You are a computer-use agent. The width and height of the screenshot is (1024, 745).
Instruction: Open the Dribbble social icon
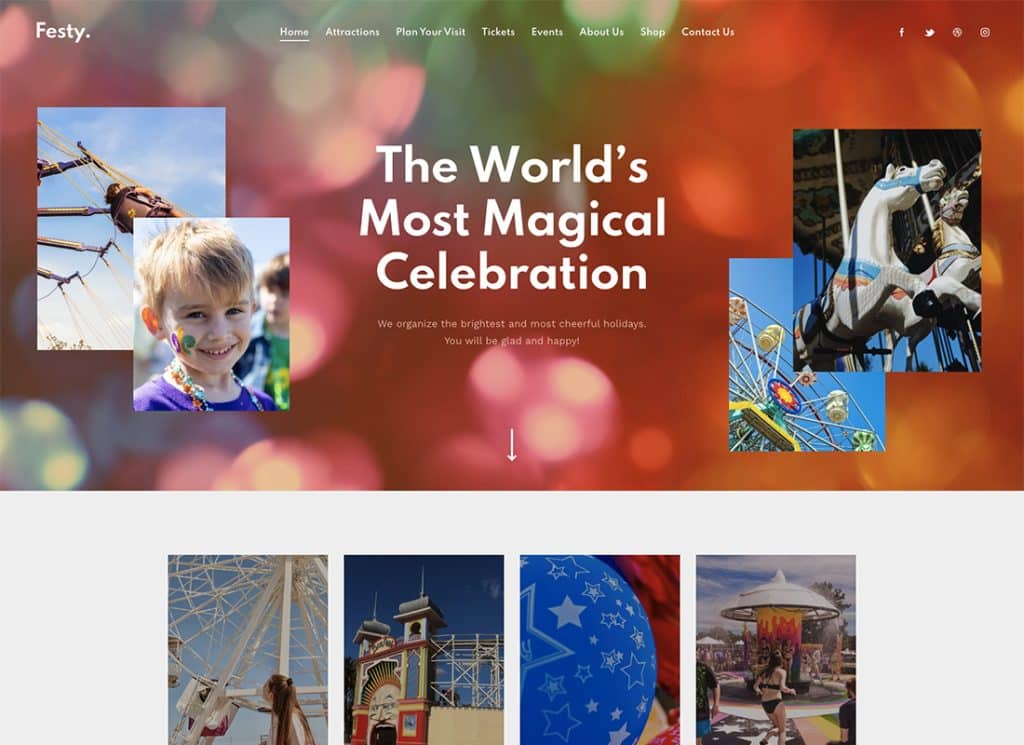tap(957, 32)
